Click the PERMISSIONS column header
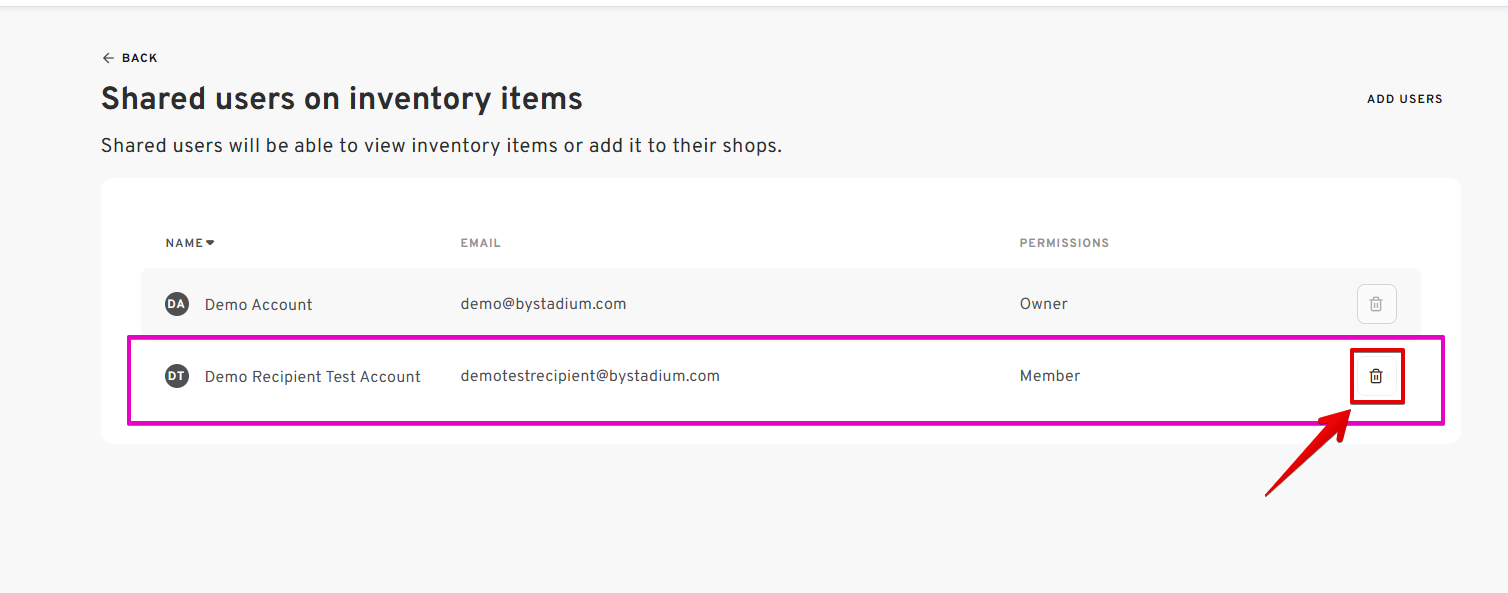 pos(1064,243)
